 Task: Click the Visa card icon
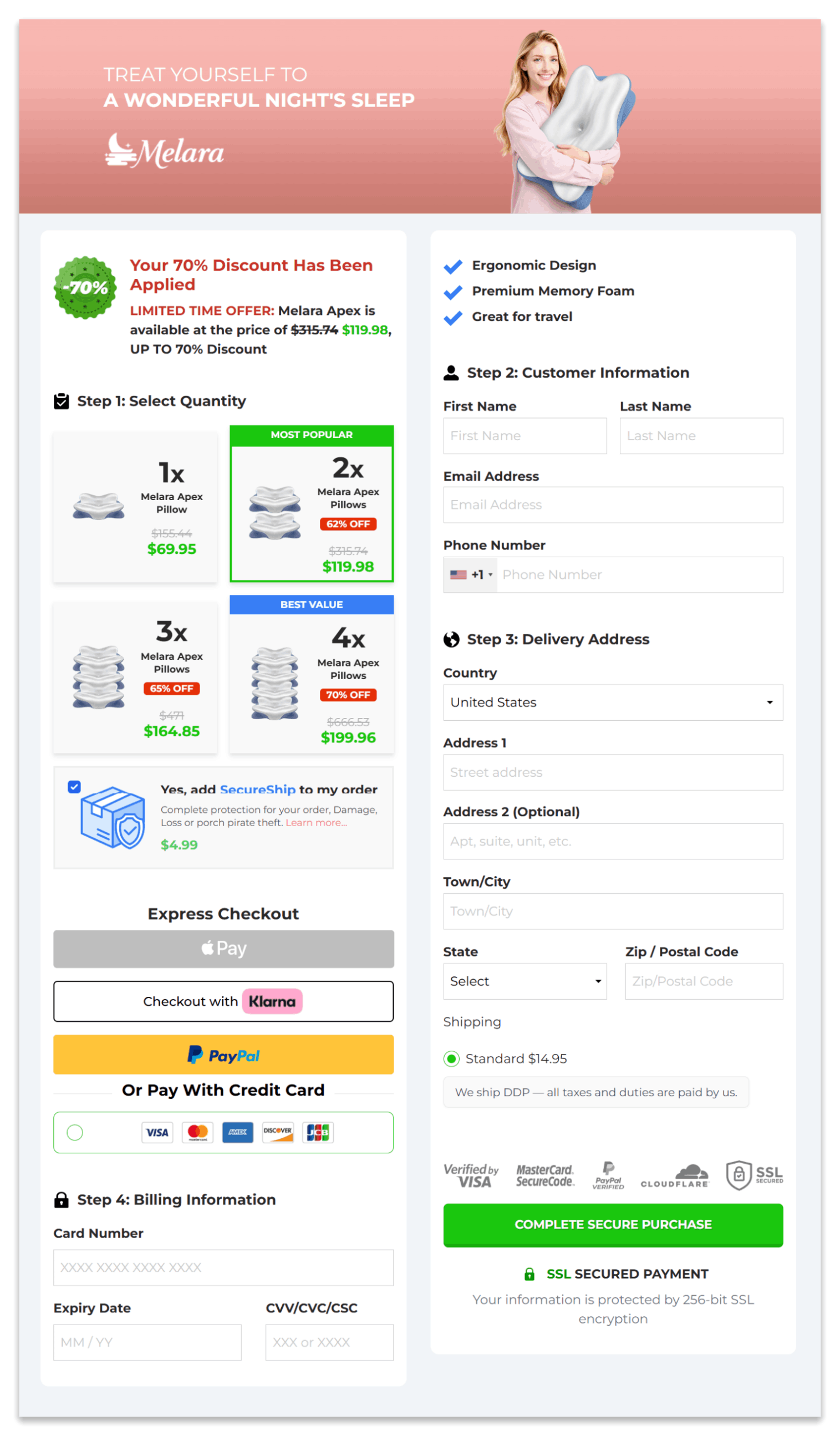tap(157, 1132)
